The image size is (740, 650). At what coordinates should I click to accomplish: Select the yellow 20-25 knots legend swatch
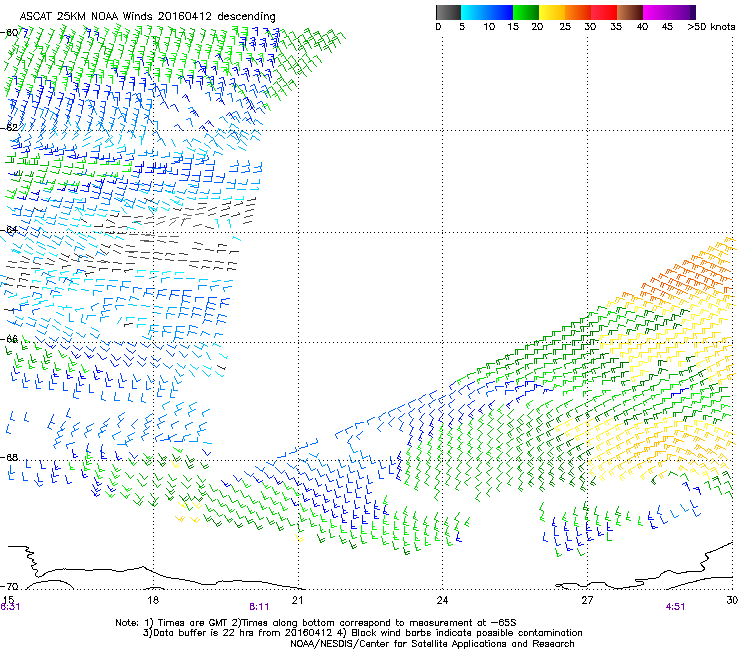(x=552, y=12)
